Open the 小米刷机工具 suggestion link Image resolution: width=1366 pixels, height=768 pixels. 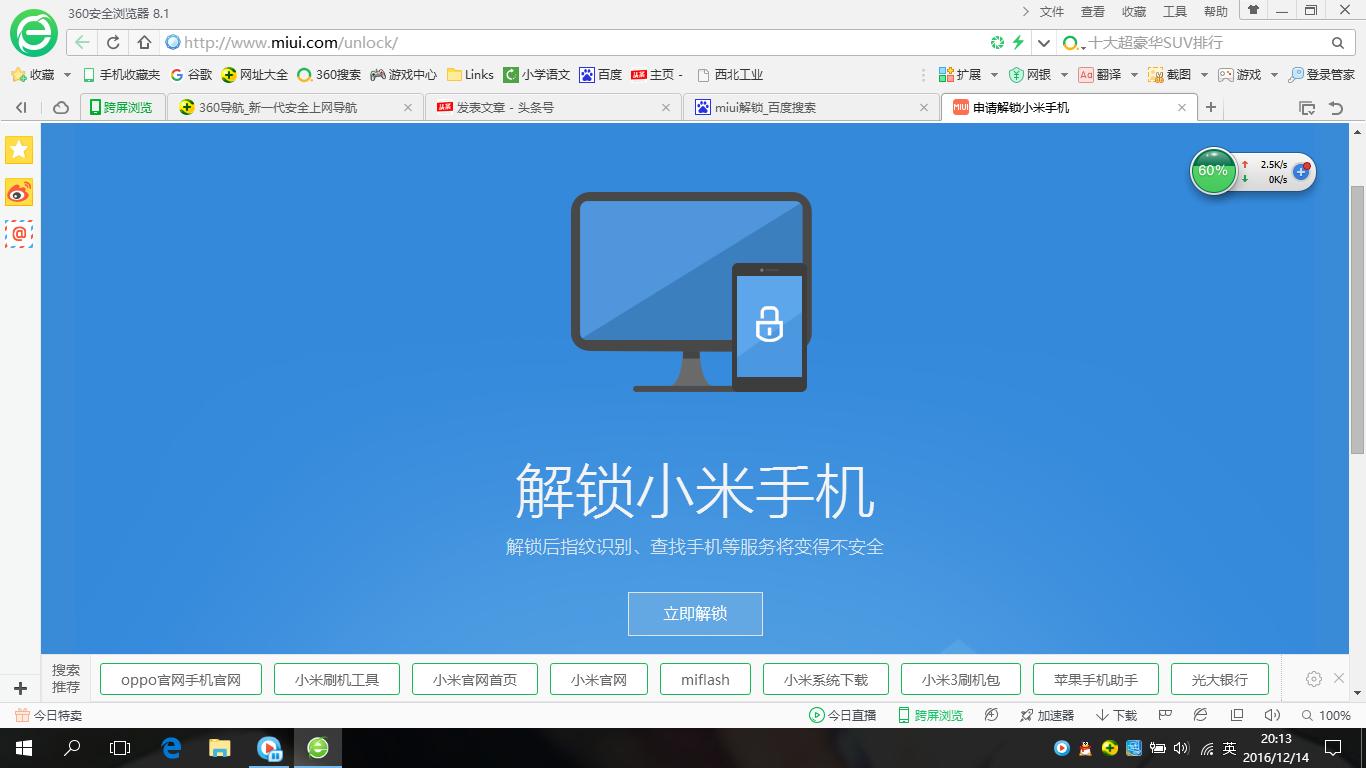[337, 678]
